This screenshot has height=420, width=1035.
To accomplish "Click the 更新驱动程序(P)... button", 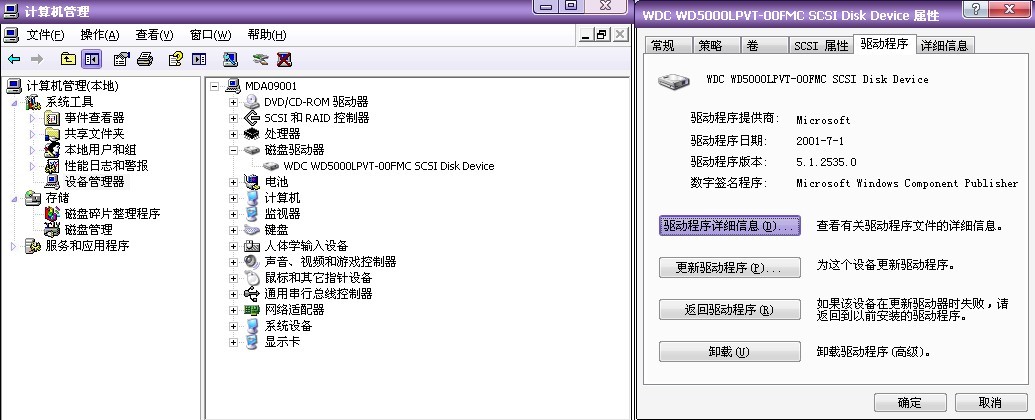I will (x=729, y=268).
